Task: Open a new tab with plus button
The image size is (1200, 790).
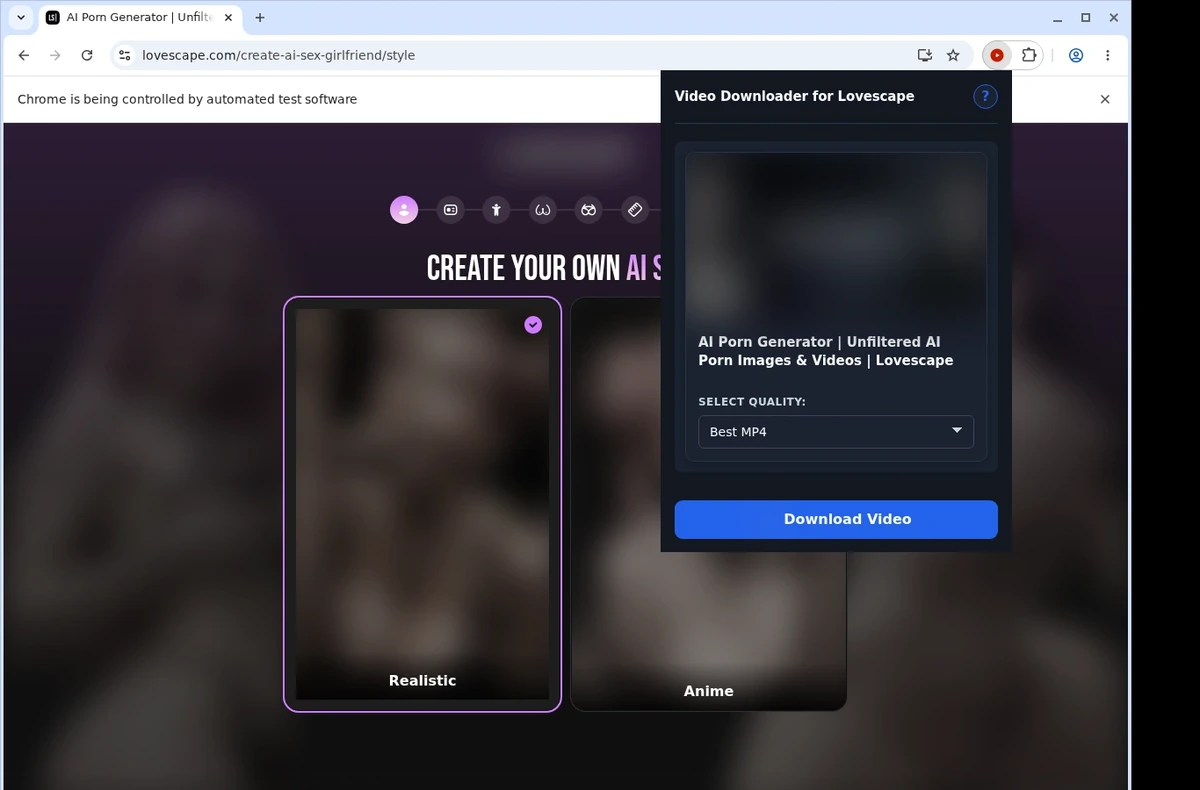Action: click(x=260, y=17)
